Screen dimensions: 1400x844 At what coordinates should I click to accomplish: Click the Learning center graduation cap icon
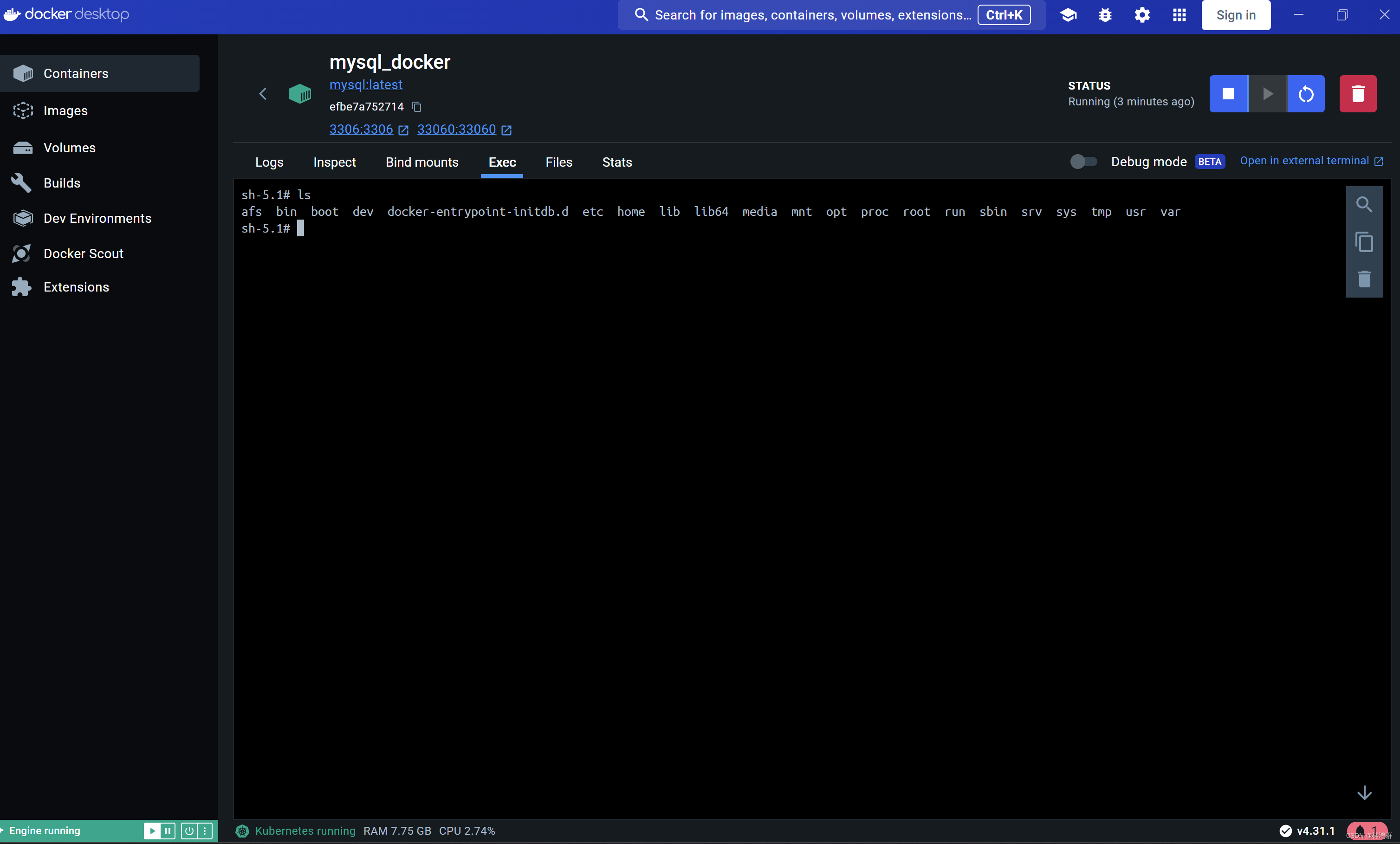[x=1068, y=15]
